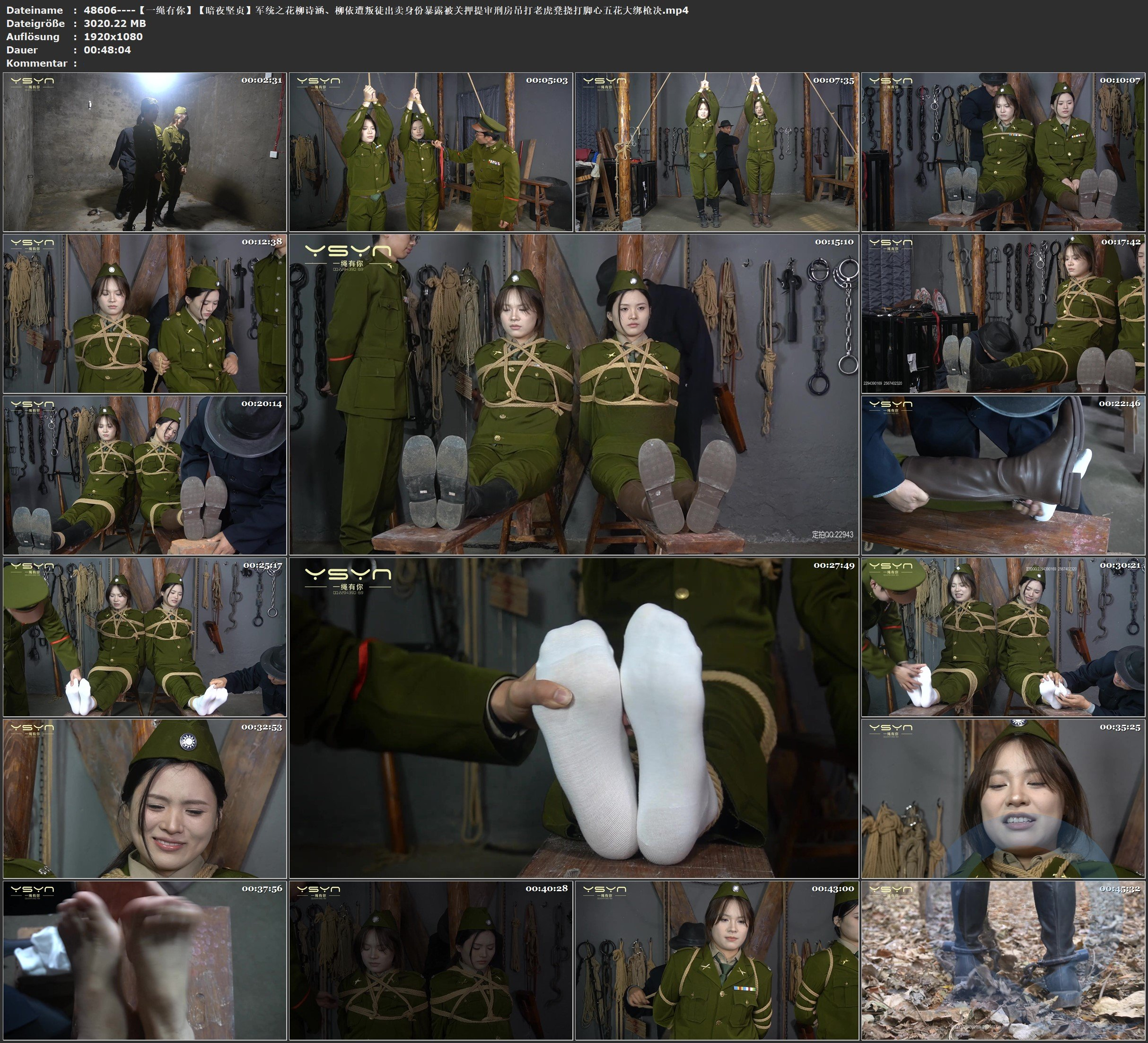Click the 00:48:04 duration value
This screenshot has height=1043, width=1148.
[x=107, y=50]
